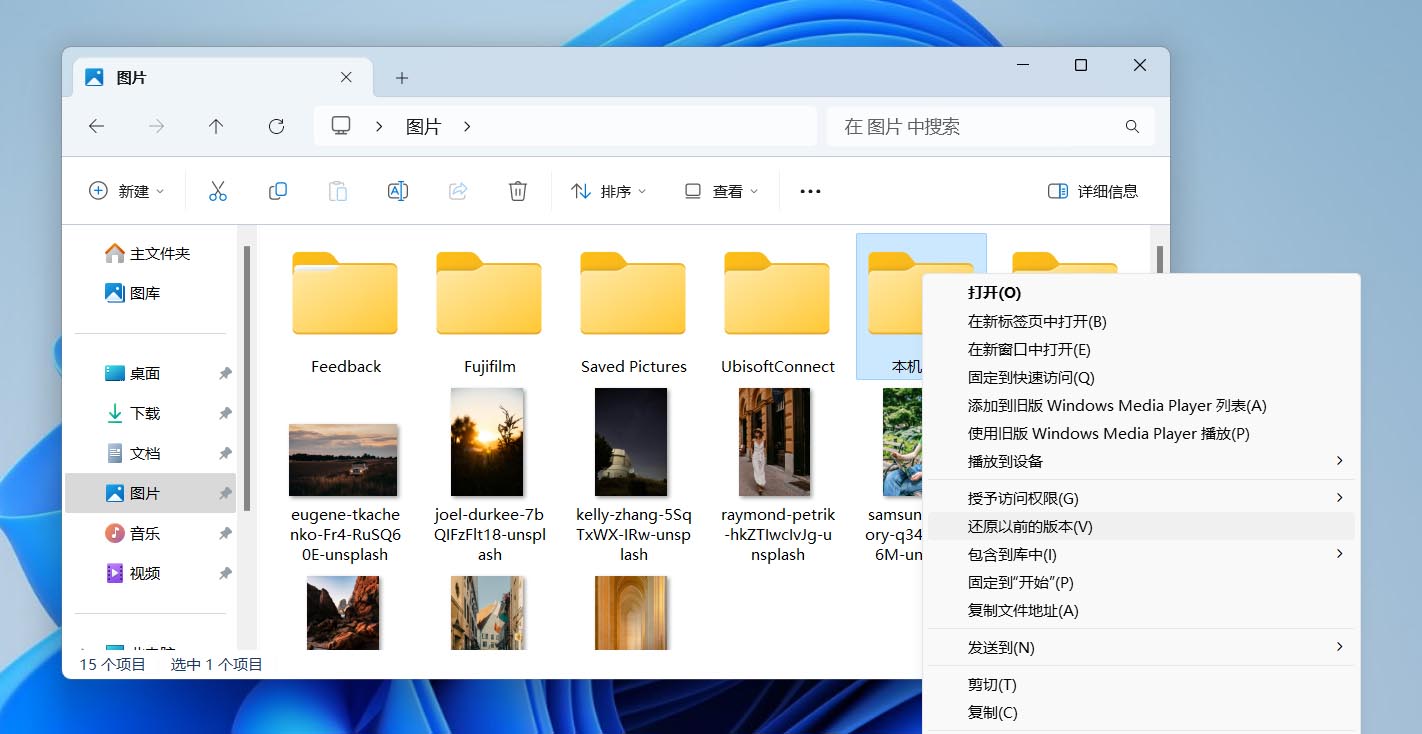The height and width of the screenshot is (734, 1422).
Task: Click the Share icon in toolbar
Action: (458, 191)
